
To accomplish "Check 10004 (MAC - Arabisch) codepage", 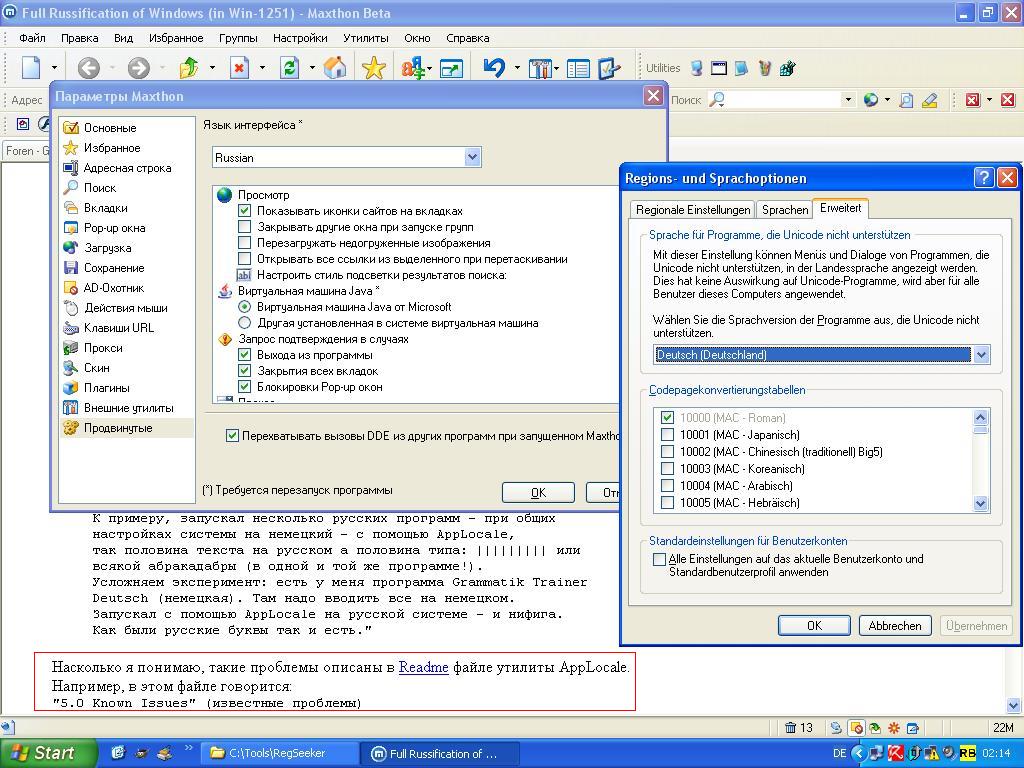I will tap(667, 485).
